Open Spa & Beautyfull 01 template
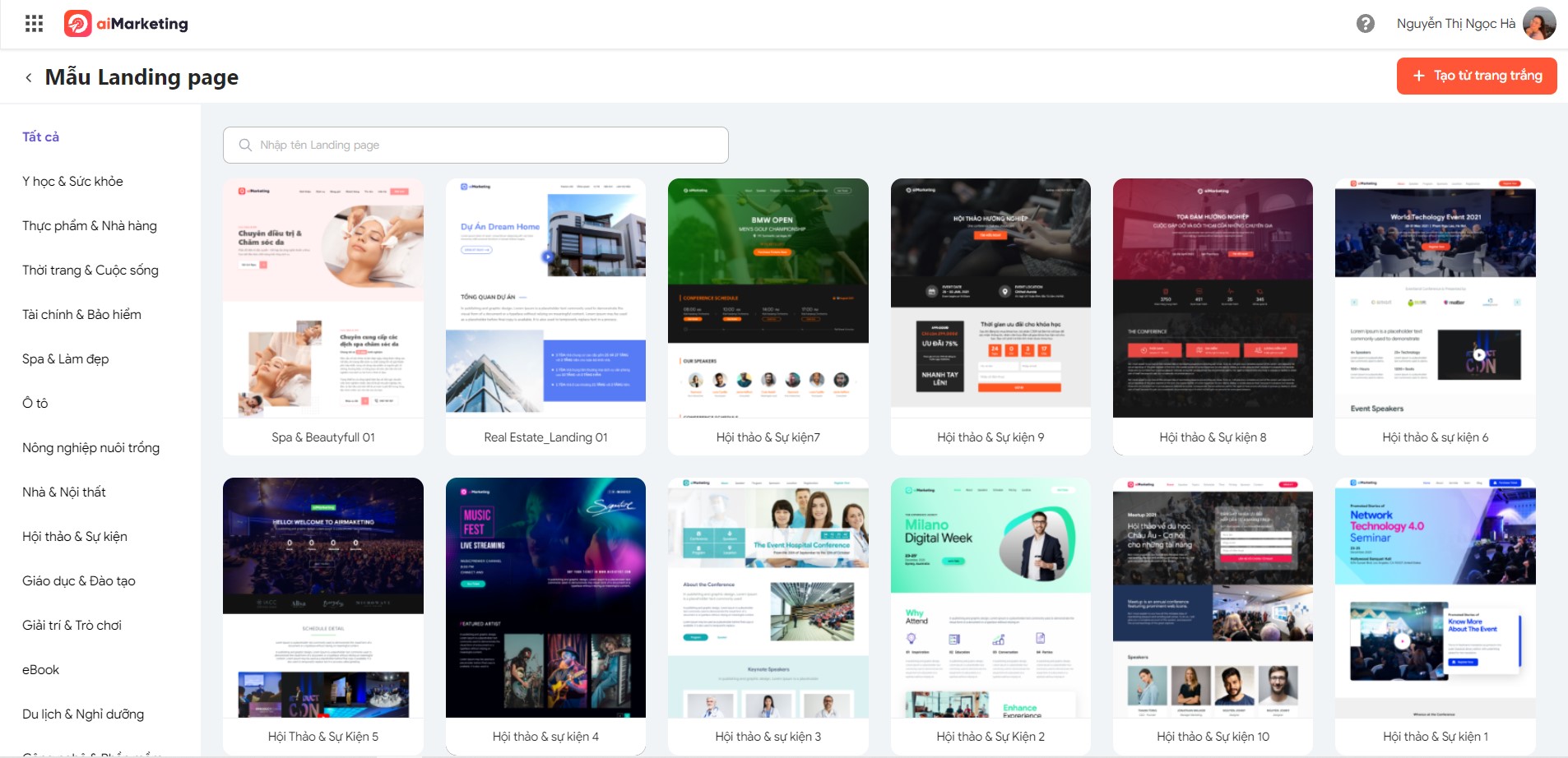 (322, 317)
